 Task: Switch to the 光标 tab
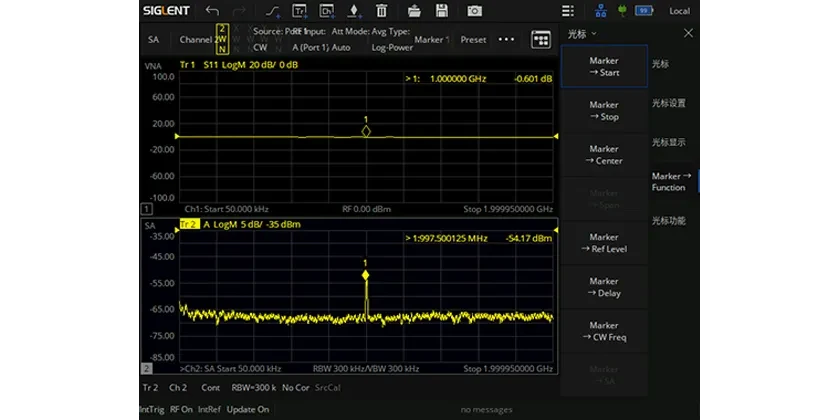[x=661, y=64]
